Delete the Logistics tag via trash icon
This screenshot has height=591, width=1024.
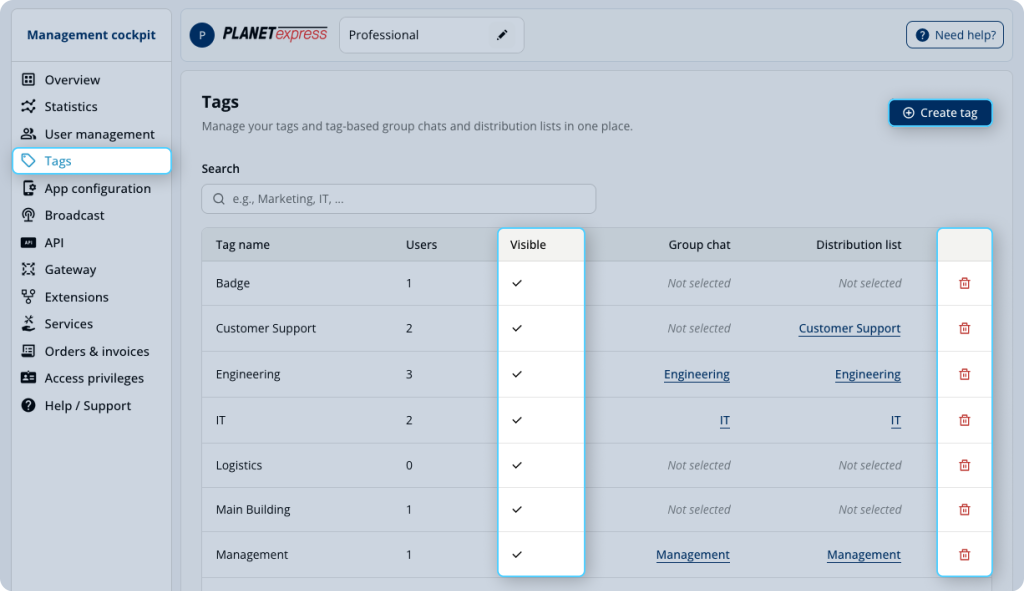tap(965, 465)
